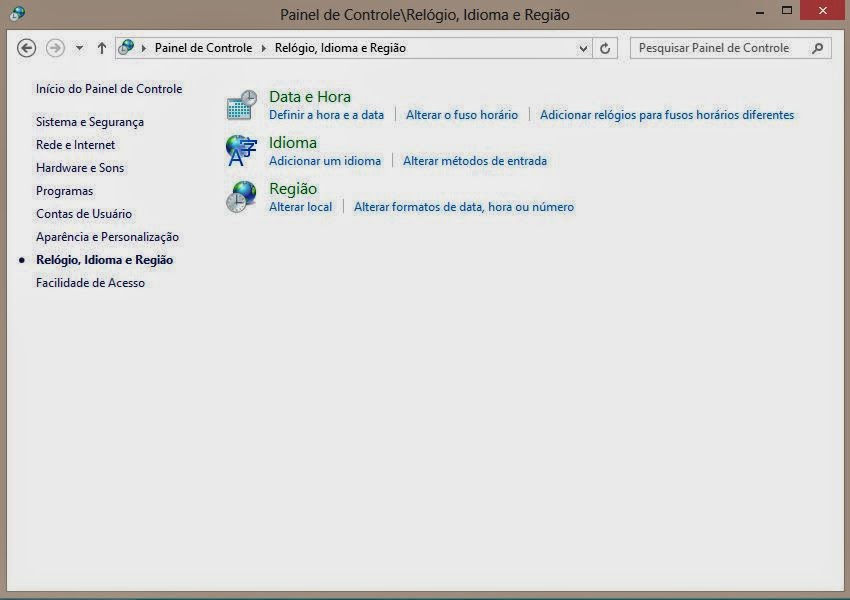
Task: Select Relógio, Idioma e Região breadcrumb
Action: pyautogui.click(x=340, y=48)
